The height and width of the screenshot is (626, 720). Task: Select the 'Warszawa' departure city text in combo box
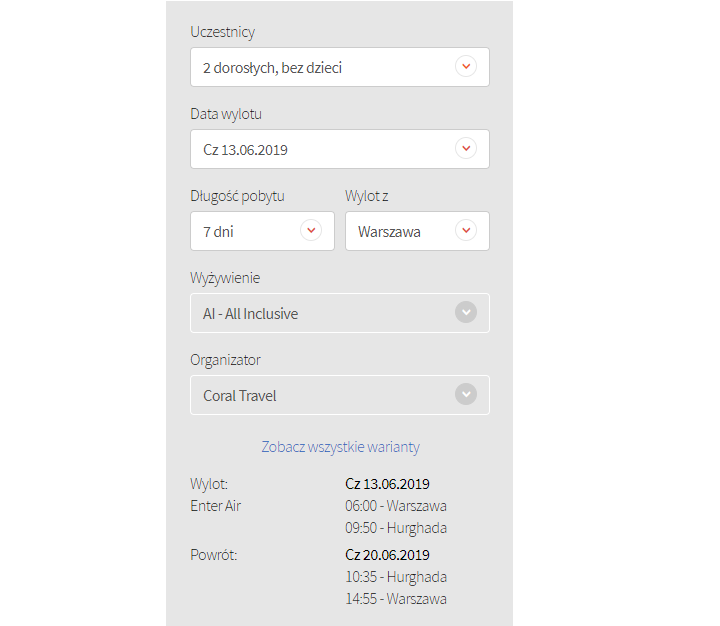(x=389, y=232)
